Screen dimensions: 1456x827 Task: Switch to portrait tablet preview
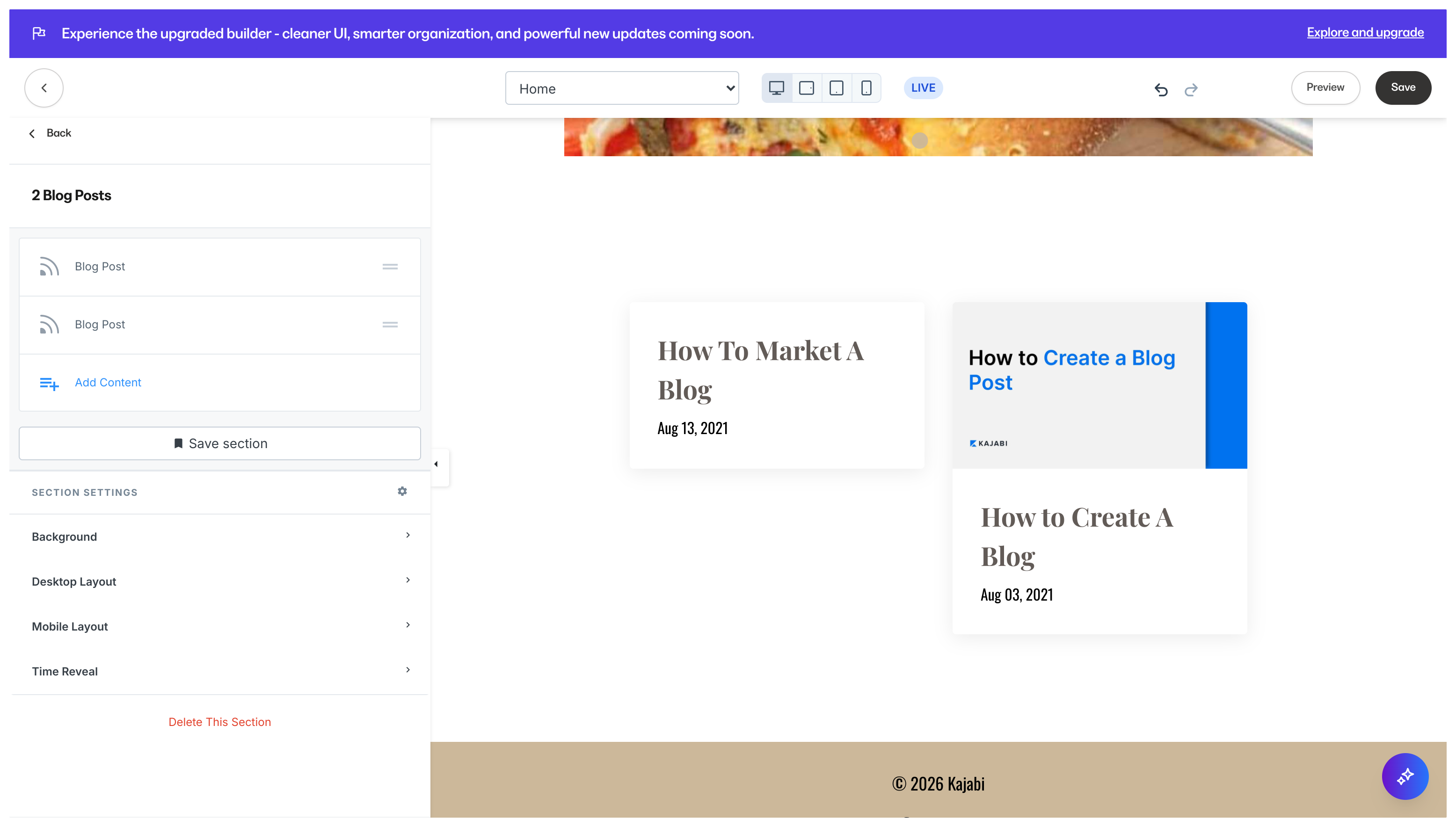pos(836,88)
